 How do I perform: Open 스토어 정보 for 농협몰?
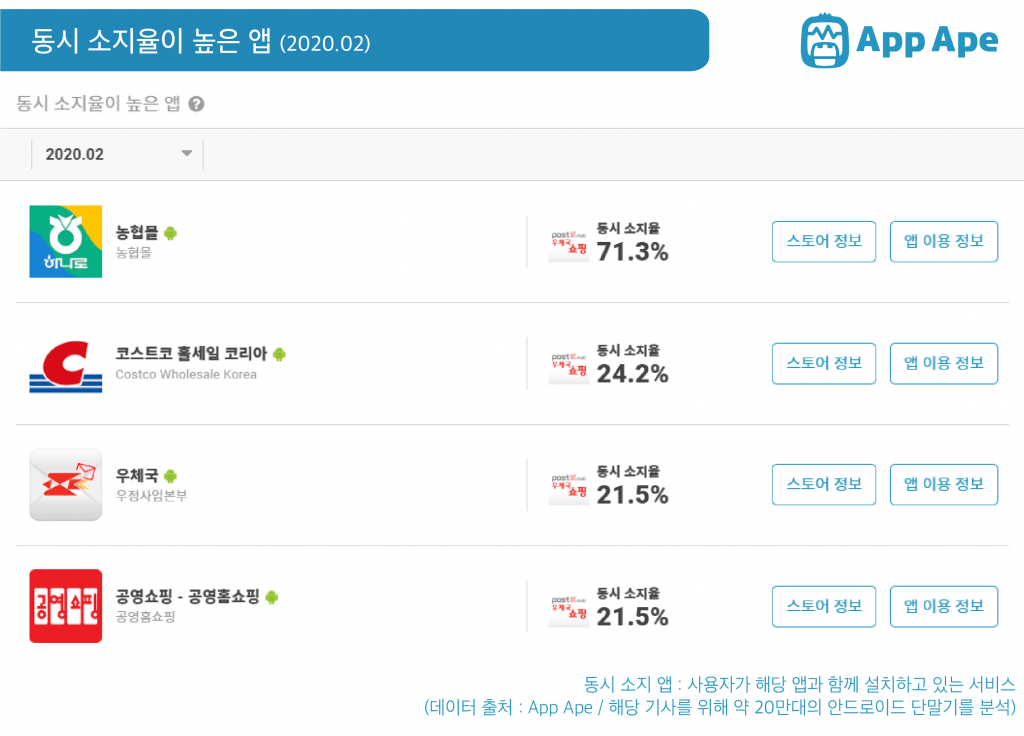824,242
